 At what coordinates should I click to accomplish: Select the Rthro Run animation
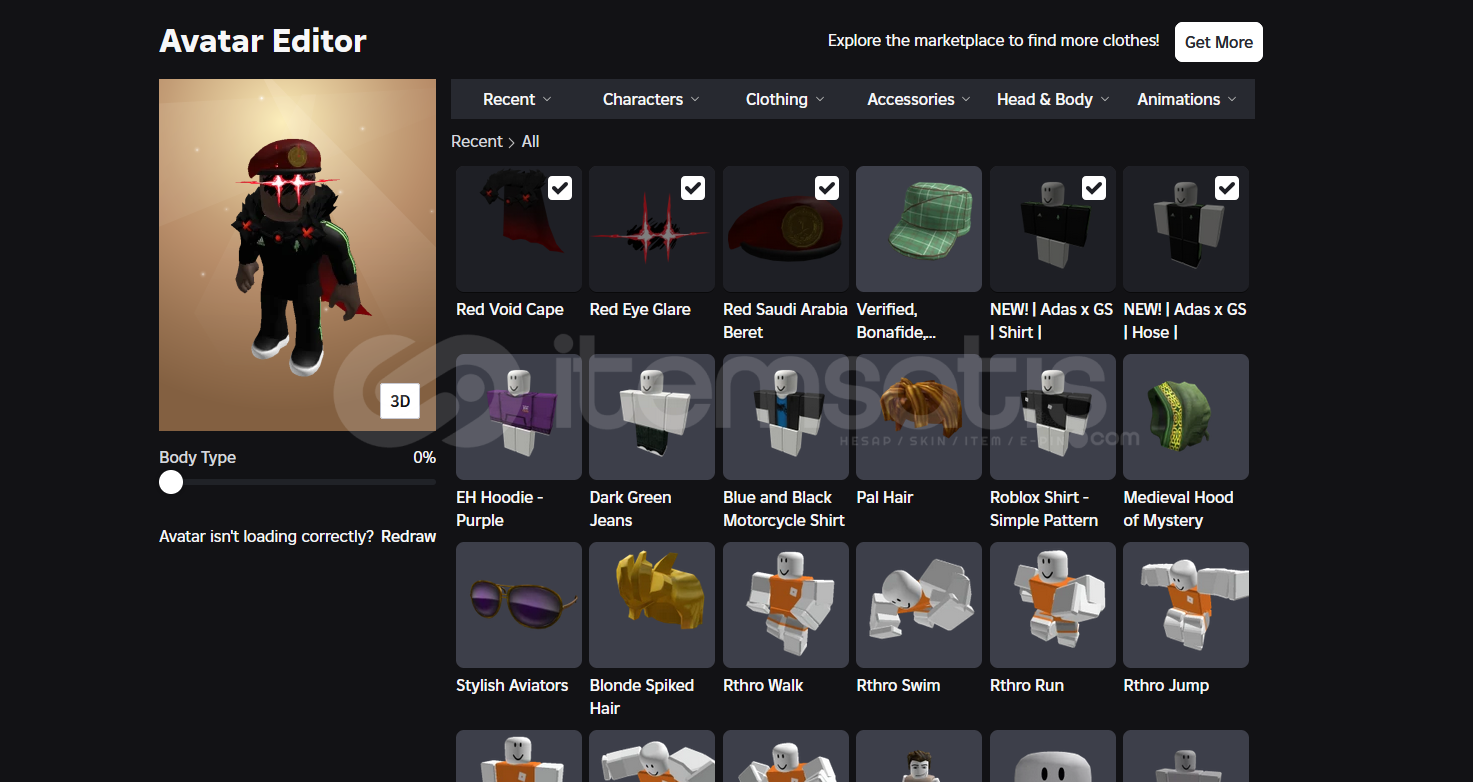[x=1052, y=605]
